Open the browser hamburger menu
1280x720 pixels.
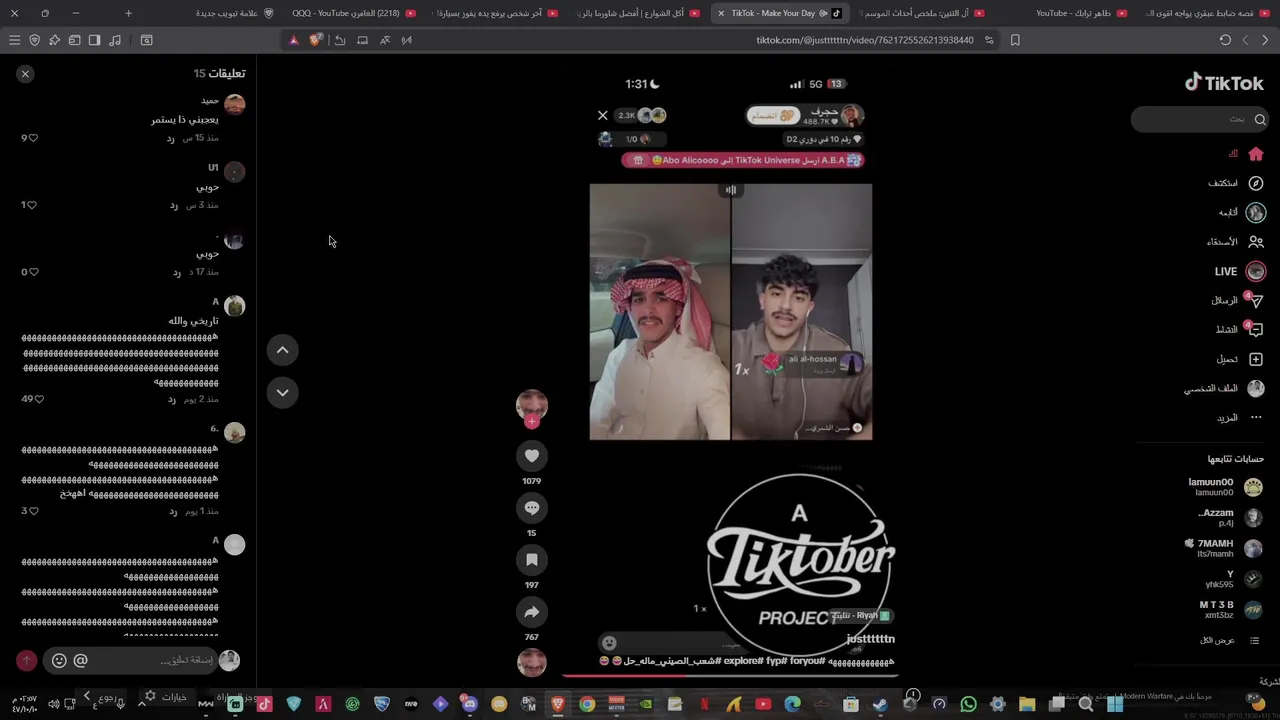pos(14,40)
